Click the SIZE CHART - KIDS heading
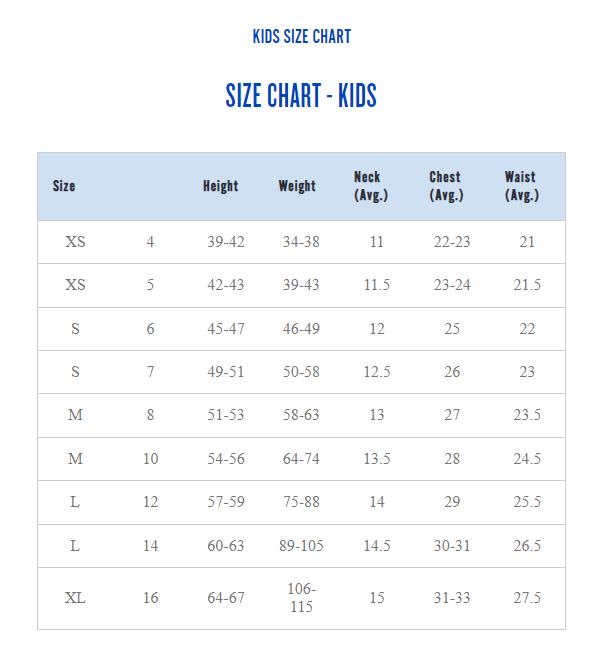603x655 pixels. click(301, 96)
